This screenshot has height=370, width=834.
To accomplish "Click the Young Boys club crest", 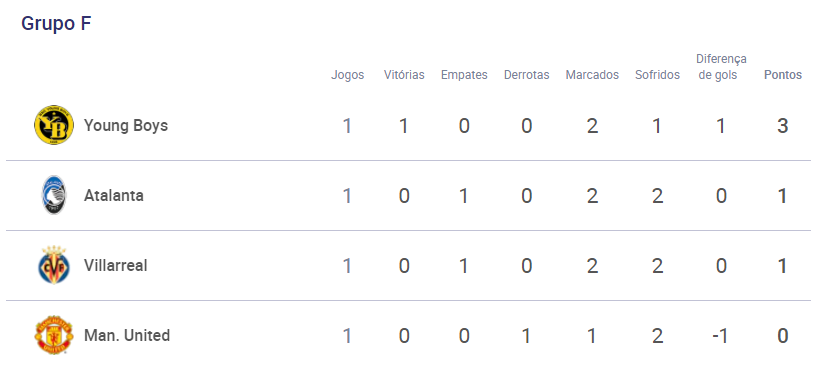I will 54,125.
